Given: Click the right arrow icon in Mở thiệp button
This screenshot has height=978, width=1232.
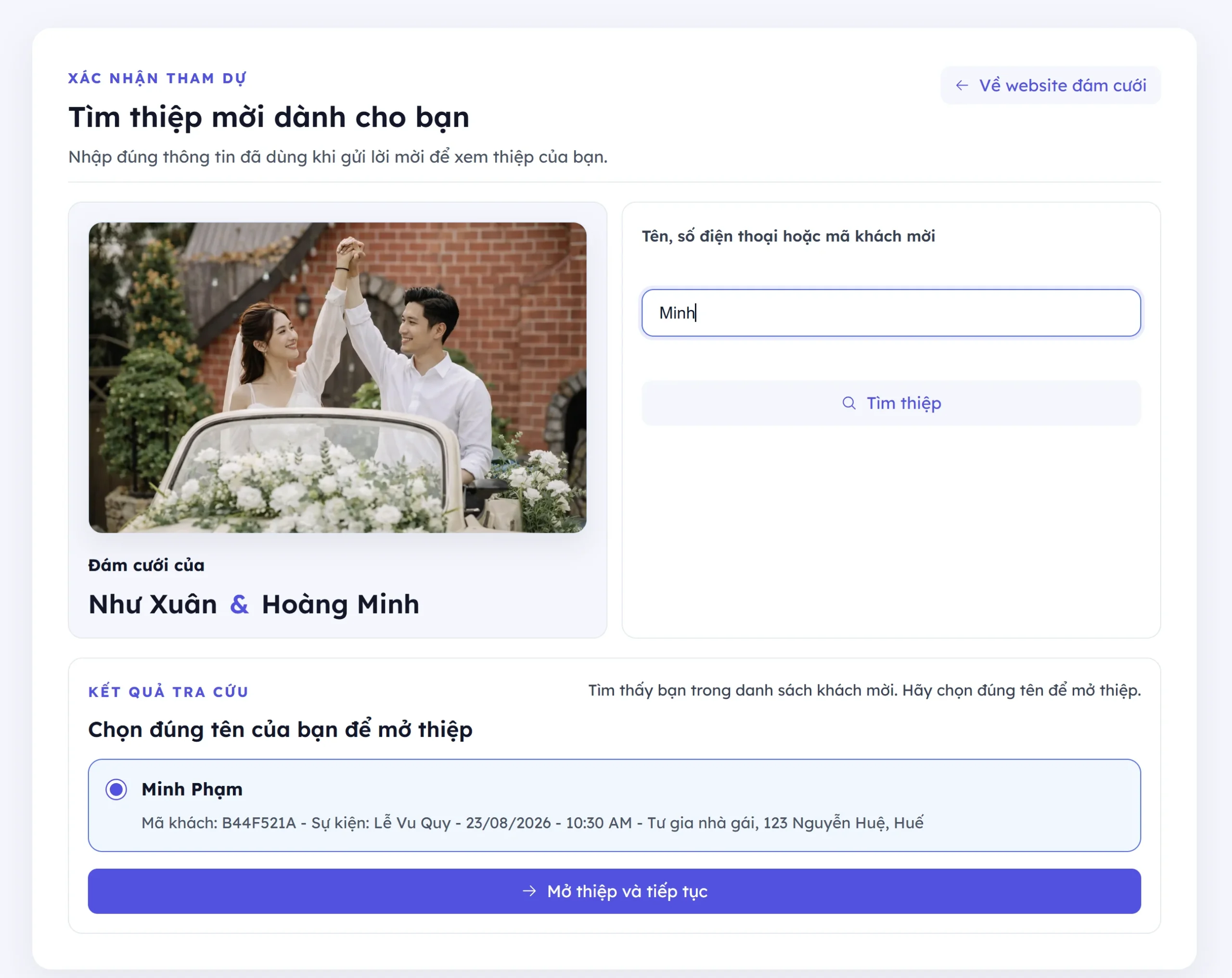Looking at the screenshot, I should coord(529,891).
